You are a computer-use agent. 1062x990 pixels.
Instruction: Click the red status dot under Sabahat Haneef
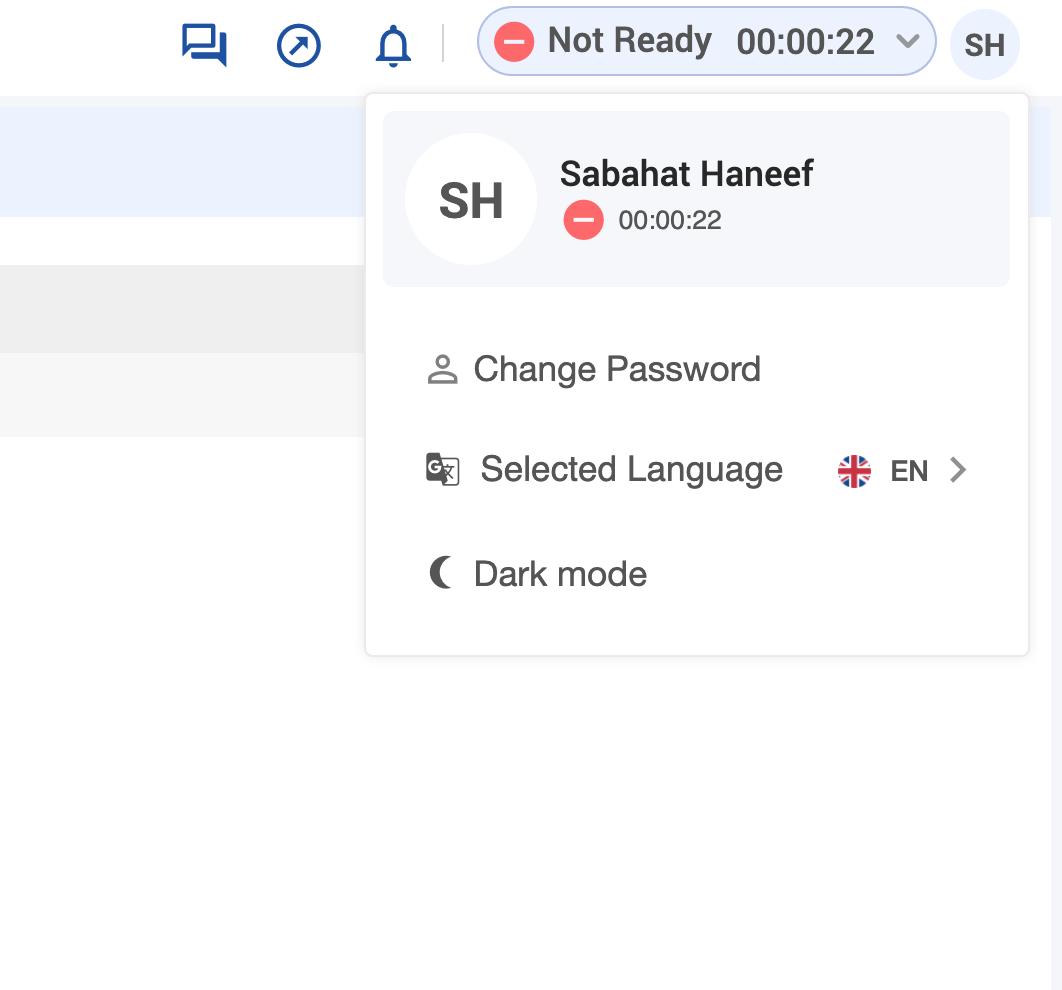(584, 220)
